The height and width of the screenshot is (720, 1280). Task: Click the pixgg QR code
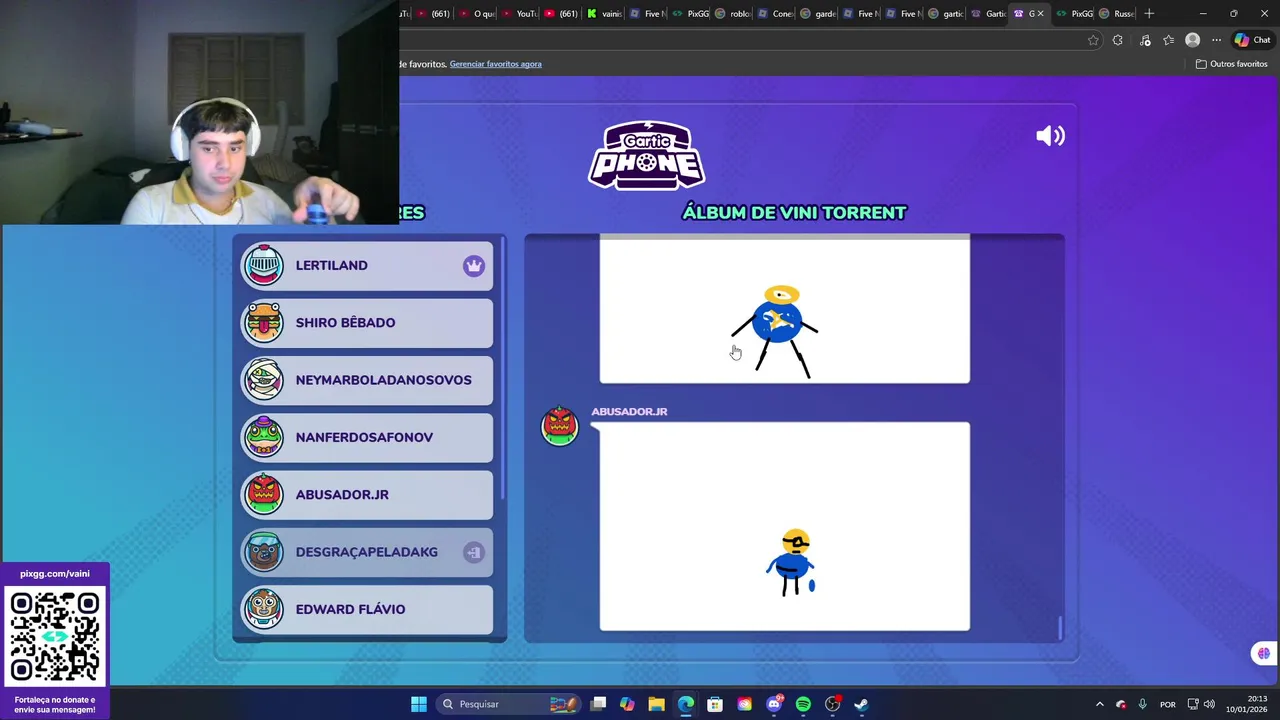tap(55, 637)
